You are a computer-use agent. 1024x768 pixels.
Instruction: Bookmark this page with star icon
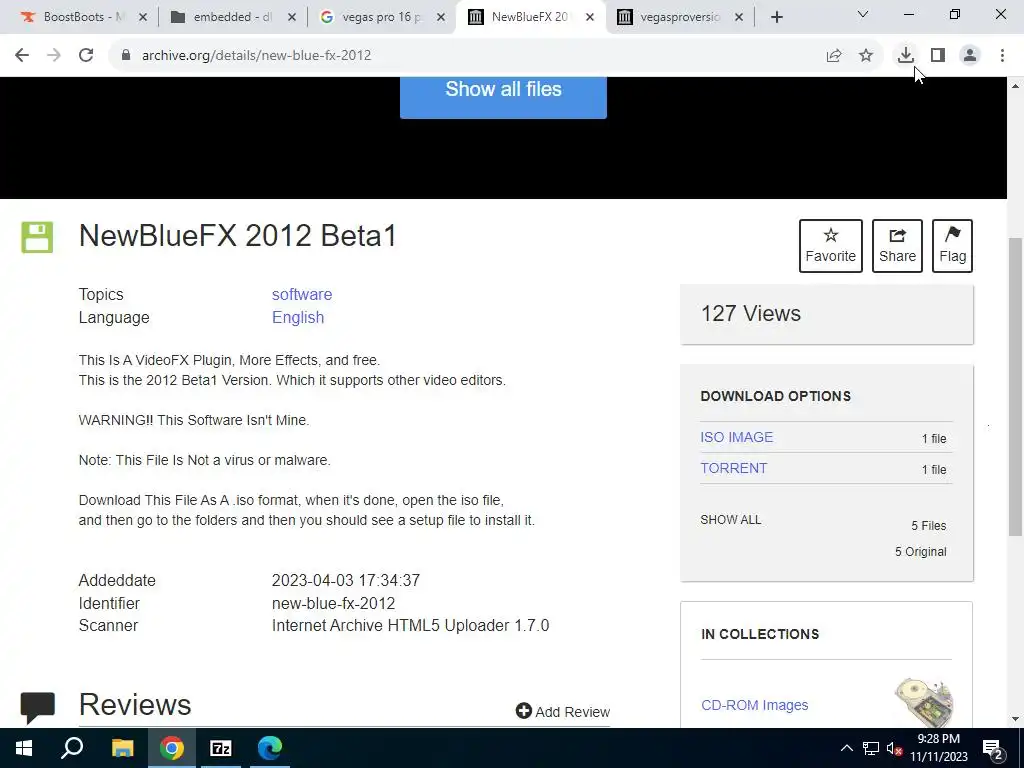click(x=866, y=56)
